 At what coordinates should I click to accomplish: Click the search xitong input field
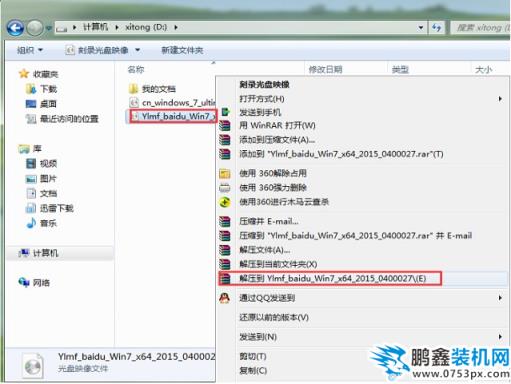point(481,27)
